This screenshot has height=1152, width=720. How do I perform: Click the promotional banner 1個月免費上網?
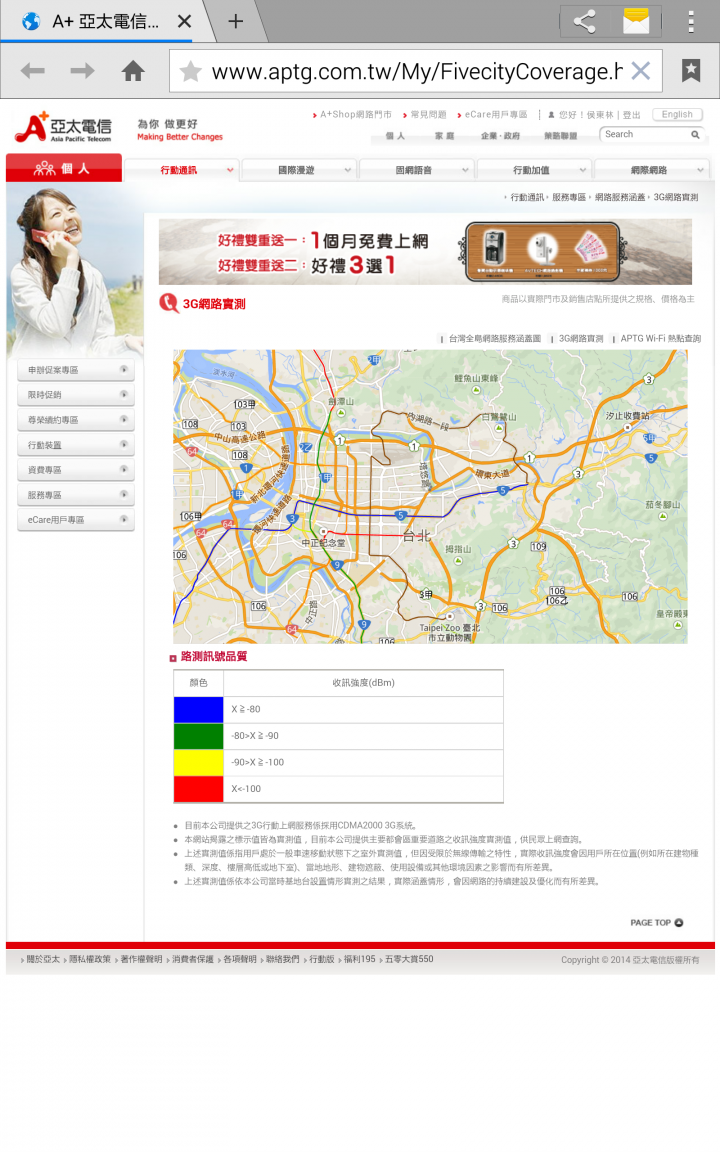pos(425,251)
